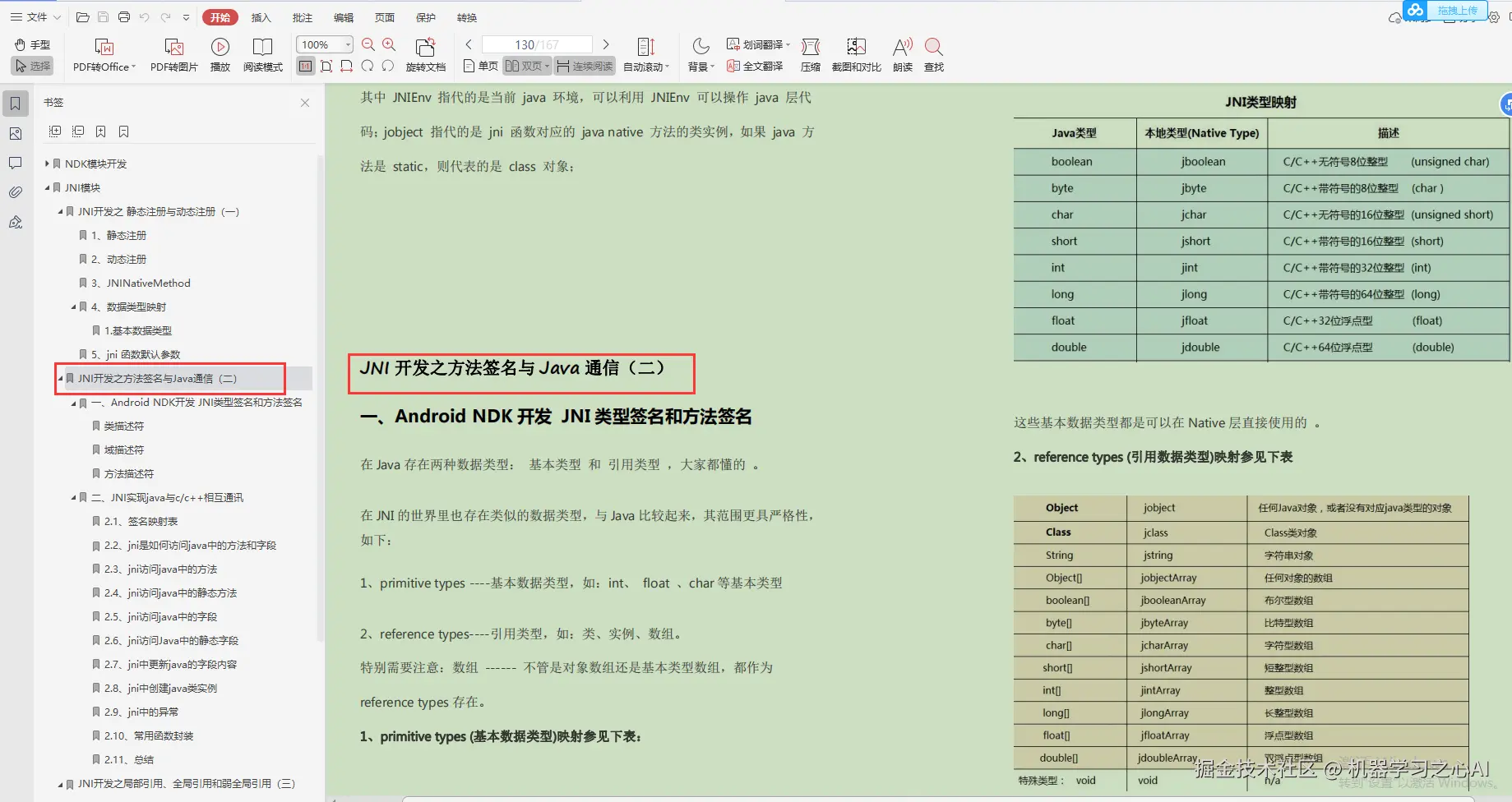Open the 100% zoom dropdown

348,44
